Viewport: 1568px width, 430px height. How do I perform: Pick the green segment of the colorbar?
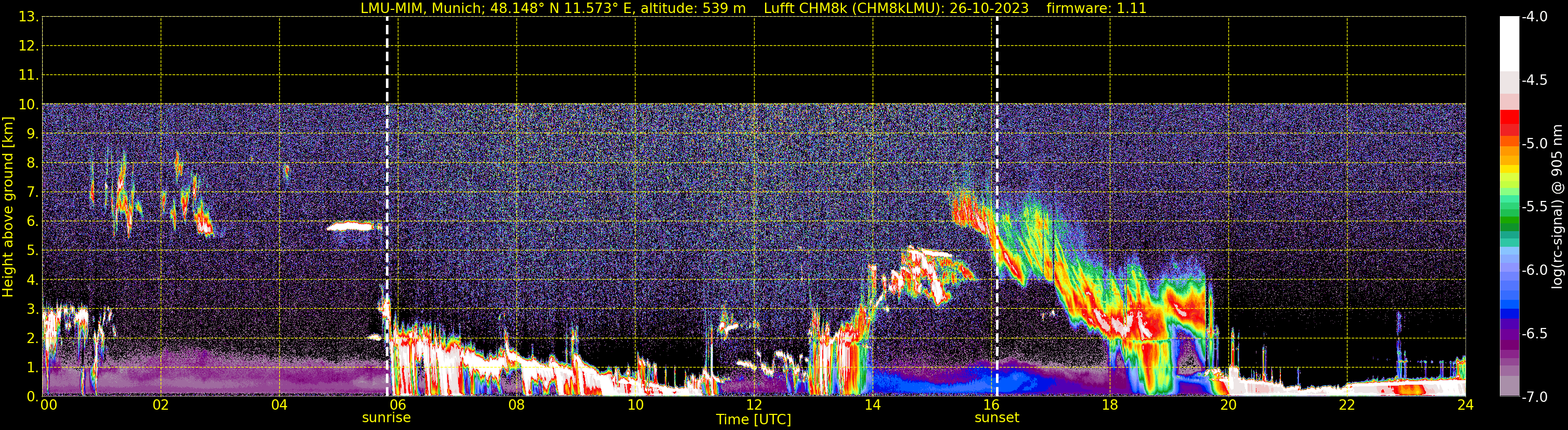tap(1509, 219)
